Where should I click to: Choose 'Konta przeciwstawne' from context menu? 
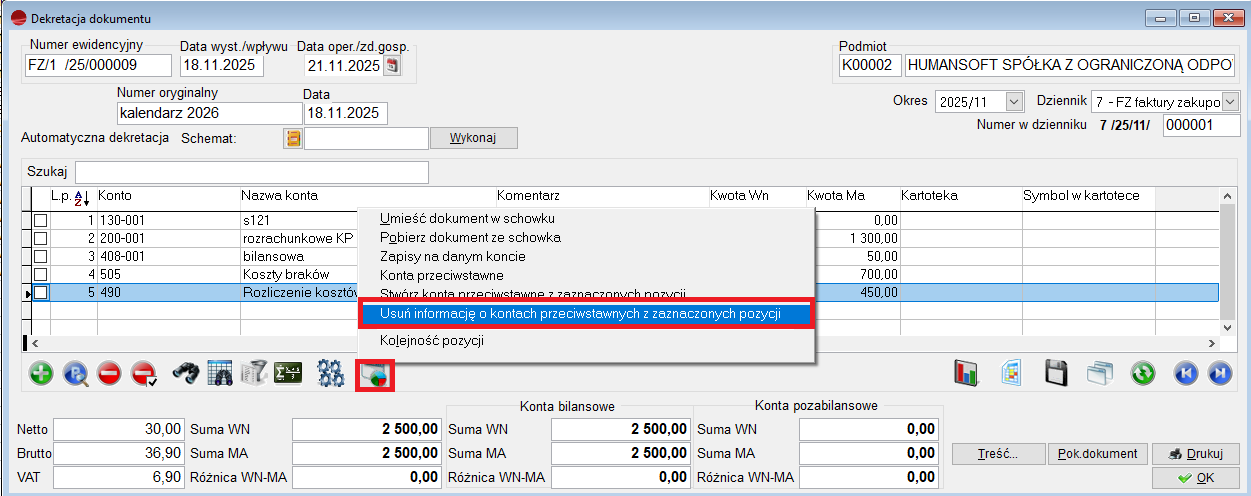click(441, 275)
